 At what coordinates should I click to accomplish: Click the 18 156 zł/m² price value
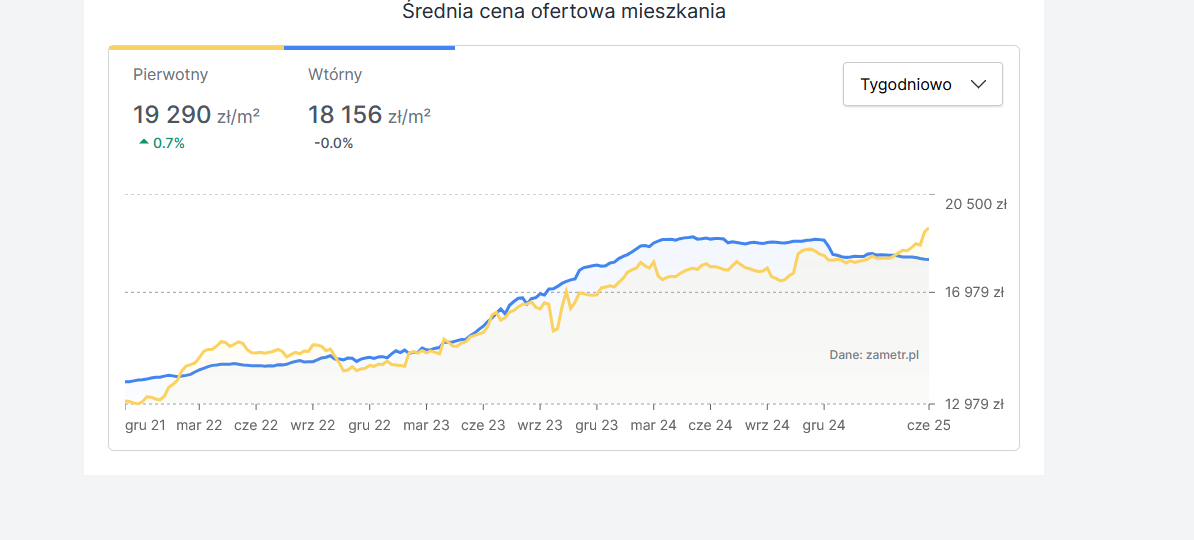(x=369, y=115)
